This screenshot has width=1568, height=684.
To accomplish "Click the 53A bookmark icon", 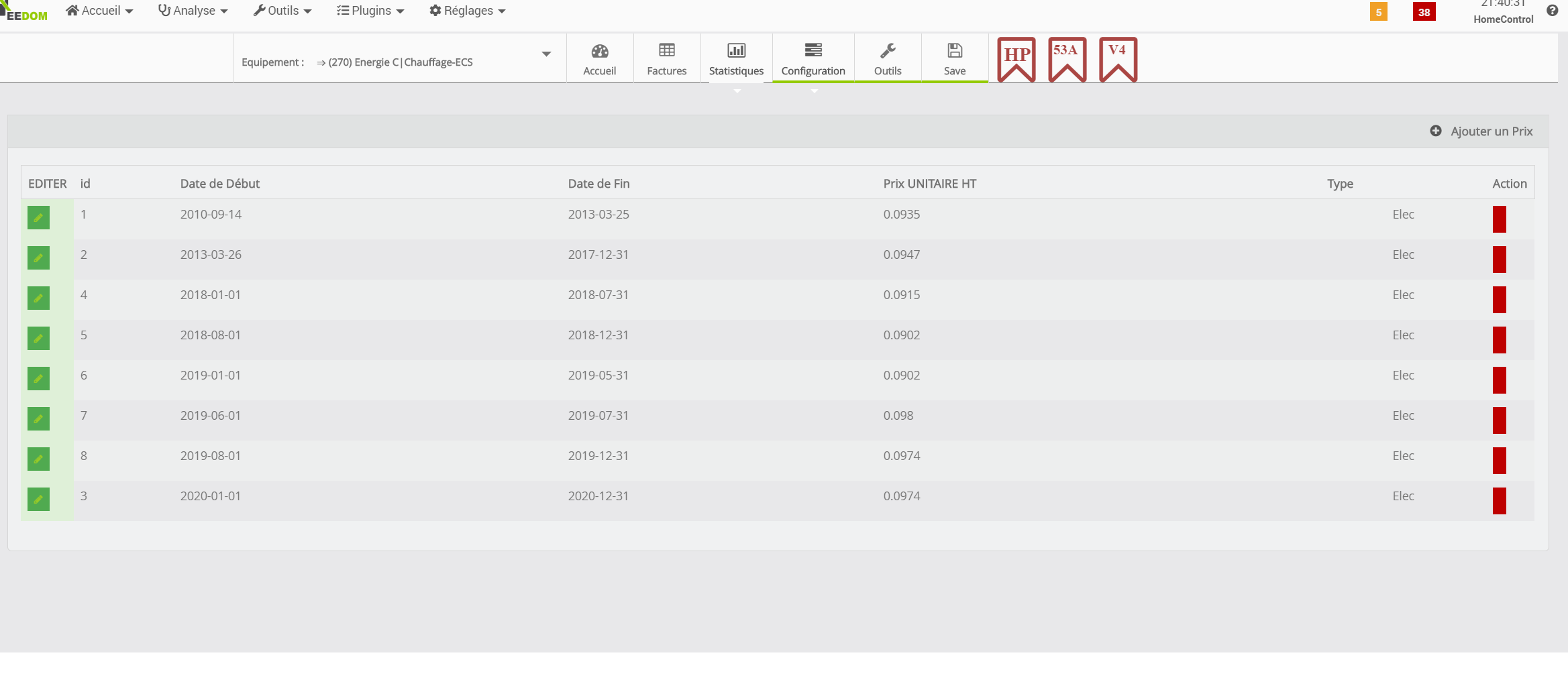I will click(1067, 59).
